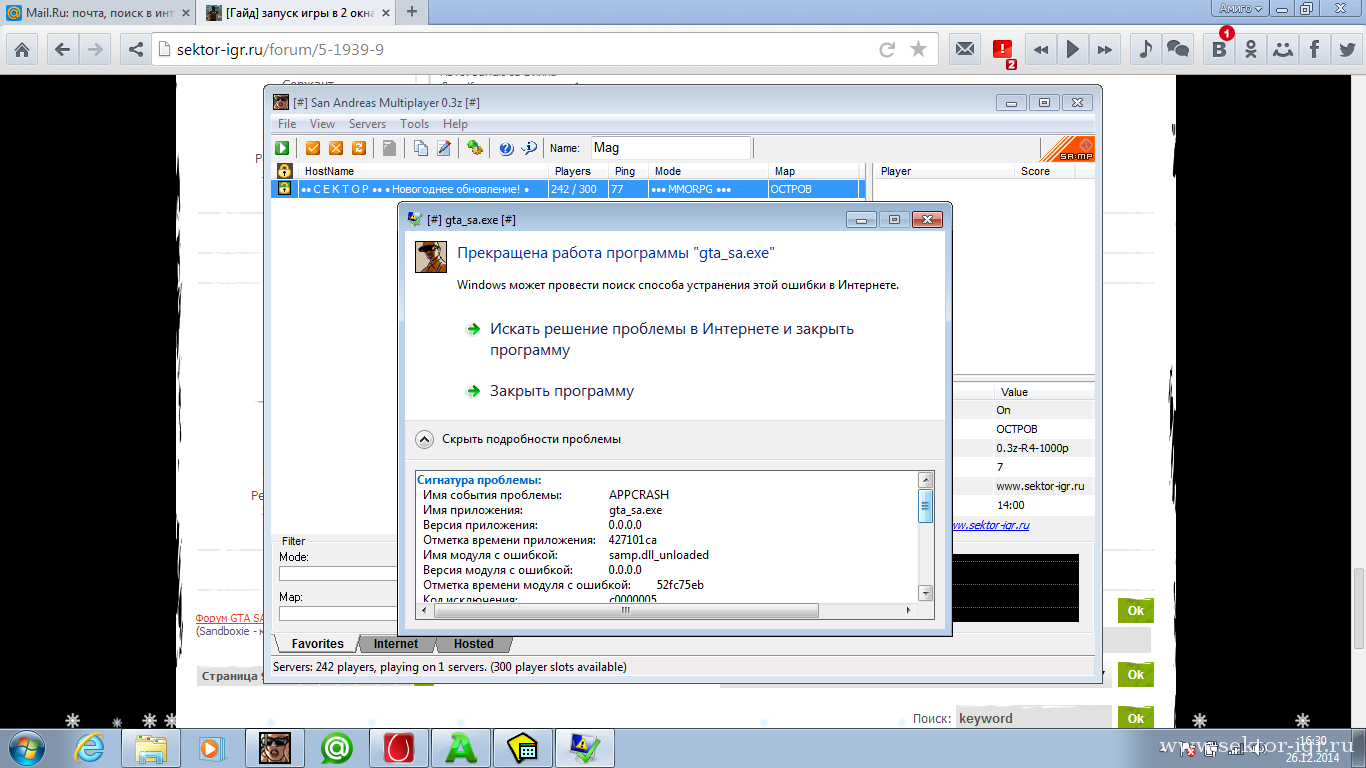
Task: Click the Map filter input field
Action: tap(338, 613)
